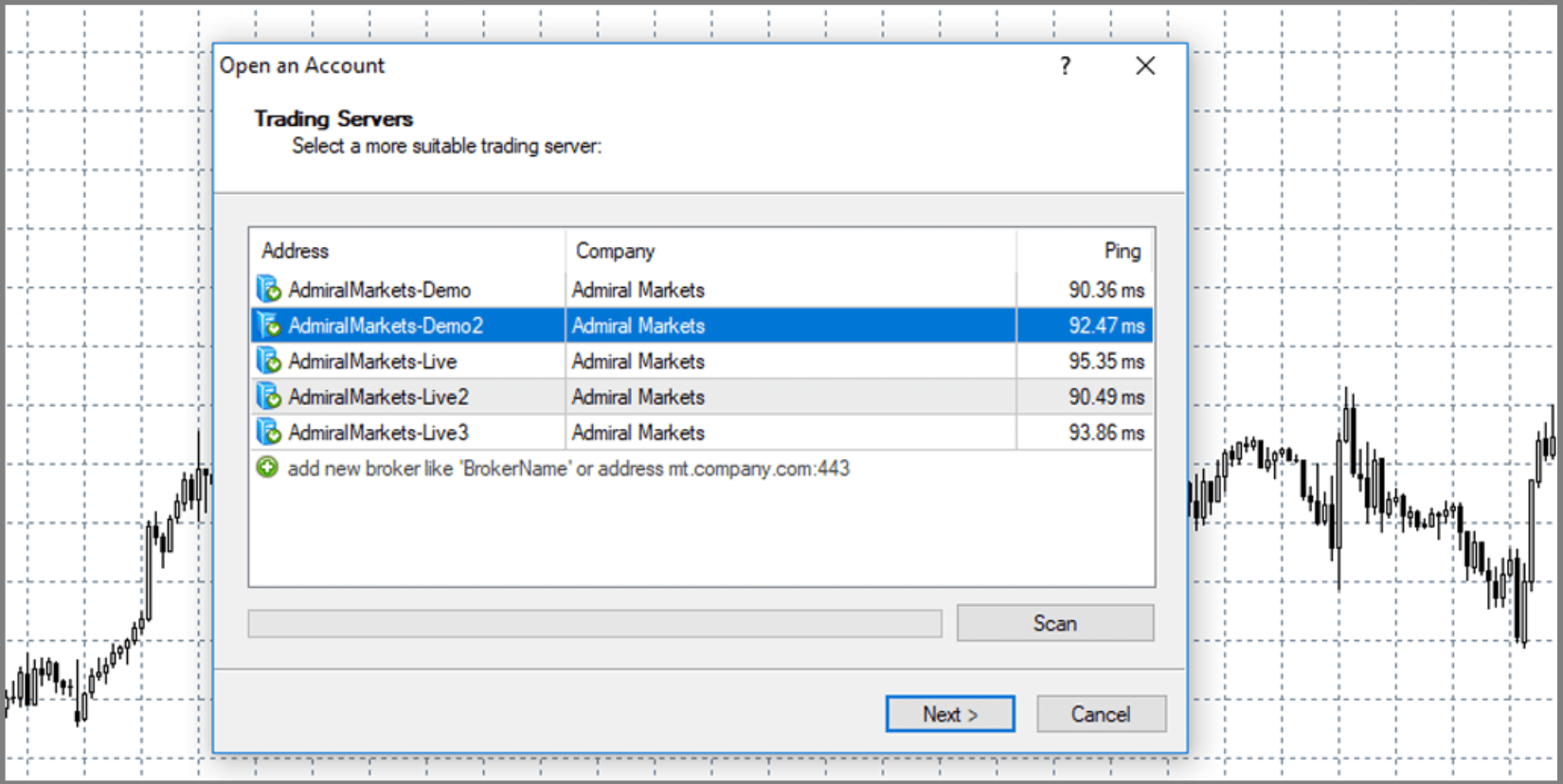Close the Open an Account dialog

pyautogui.click(x=1145, y=65)
